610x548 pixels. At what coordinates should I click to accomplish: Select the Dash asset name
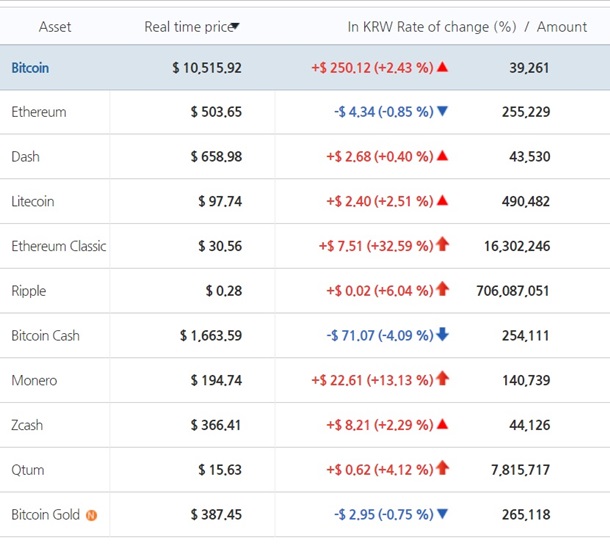coord(25,157)
